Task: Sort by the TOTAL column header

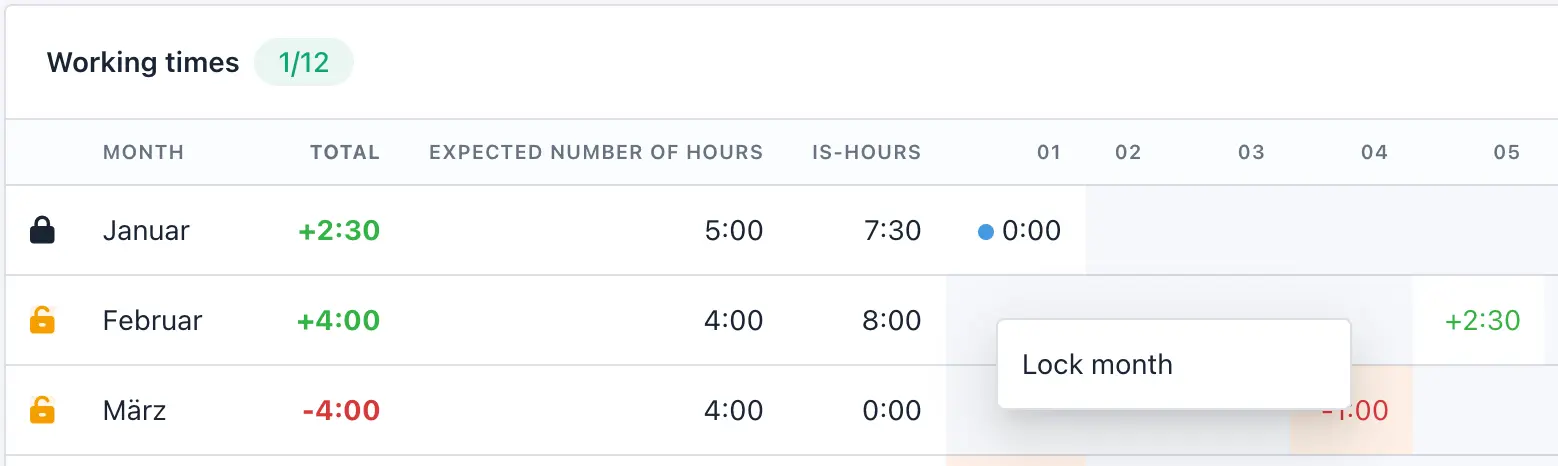Action: point(345,153)
